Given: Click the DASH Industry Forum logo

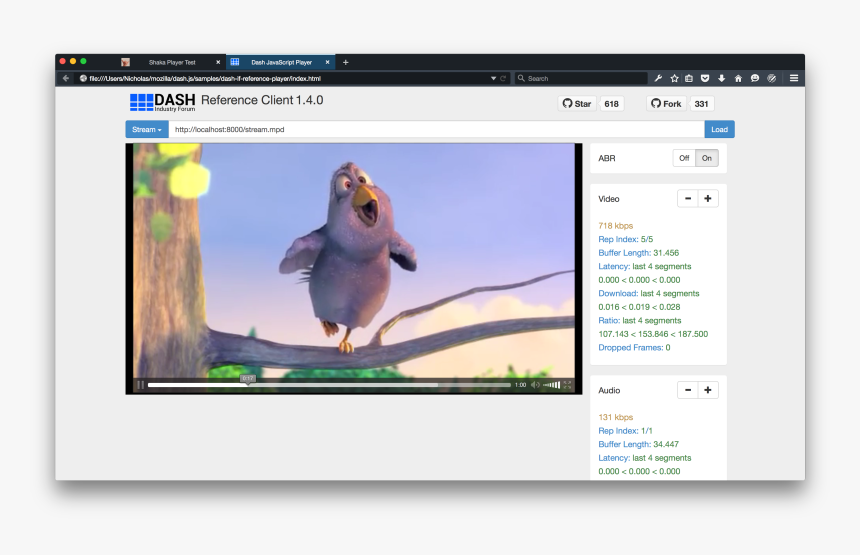Looking at the screenshot, I should (x=162, y=102).
